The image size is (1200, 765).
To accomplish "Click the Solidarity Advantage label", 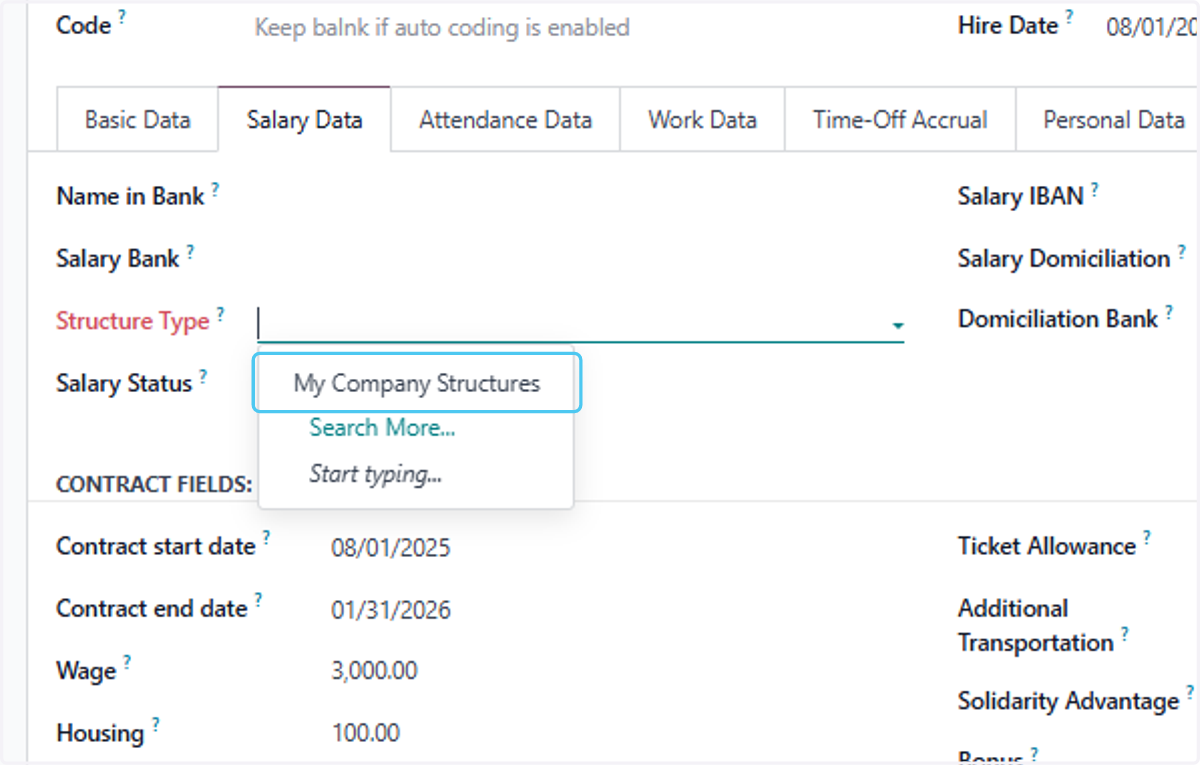I will point(1069,702).
